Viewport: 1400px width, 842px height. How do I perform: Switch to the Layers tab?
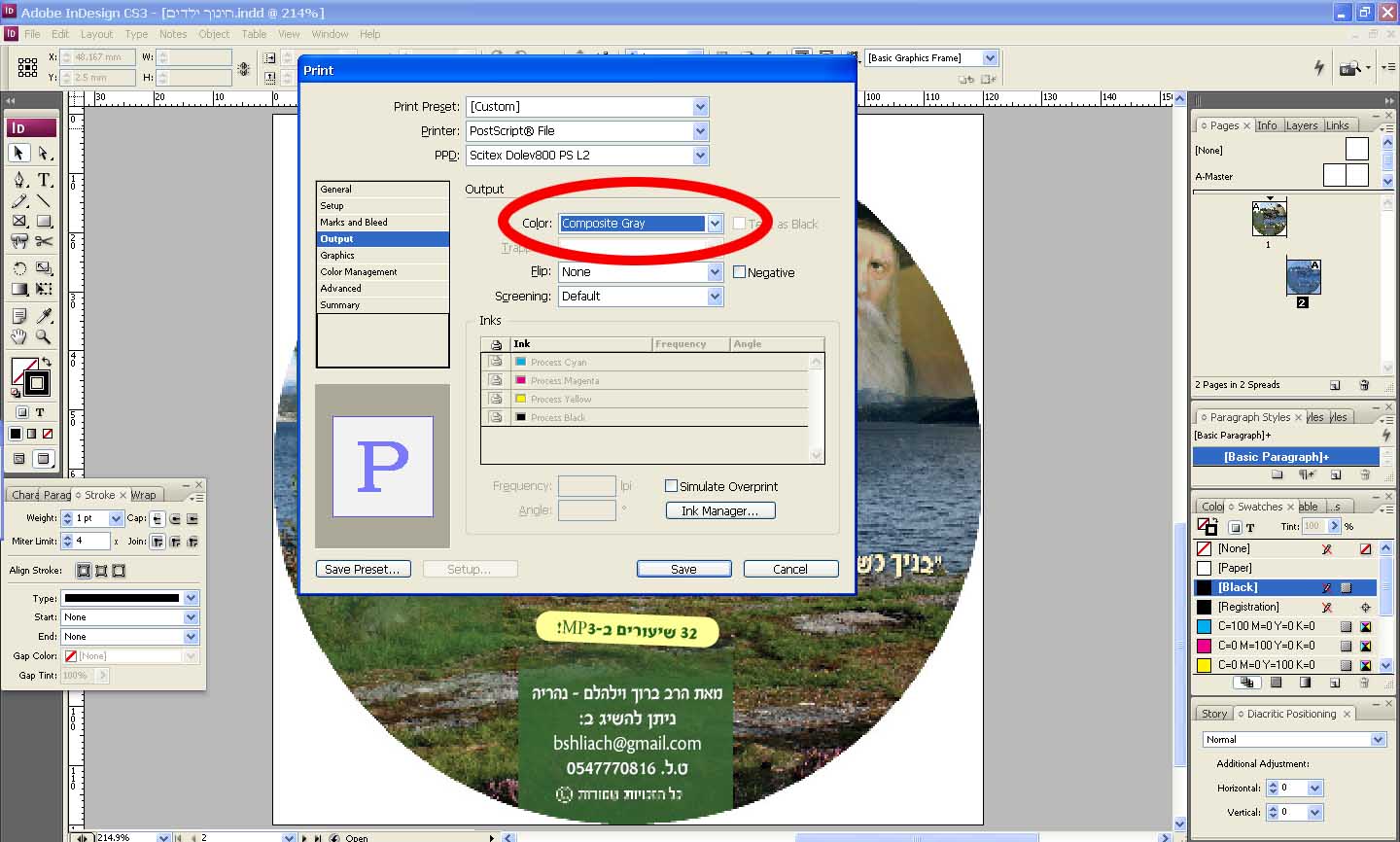tap(1302, 125)
